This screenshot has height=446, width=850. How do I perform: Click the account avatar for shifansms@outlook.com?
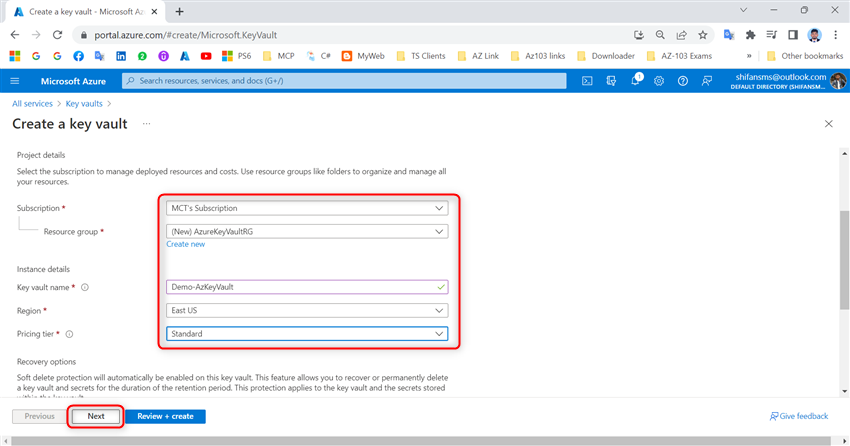tap(838, 81)
